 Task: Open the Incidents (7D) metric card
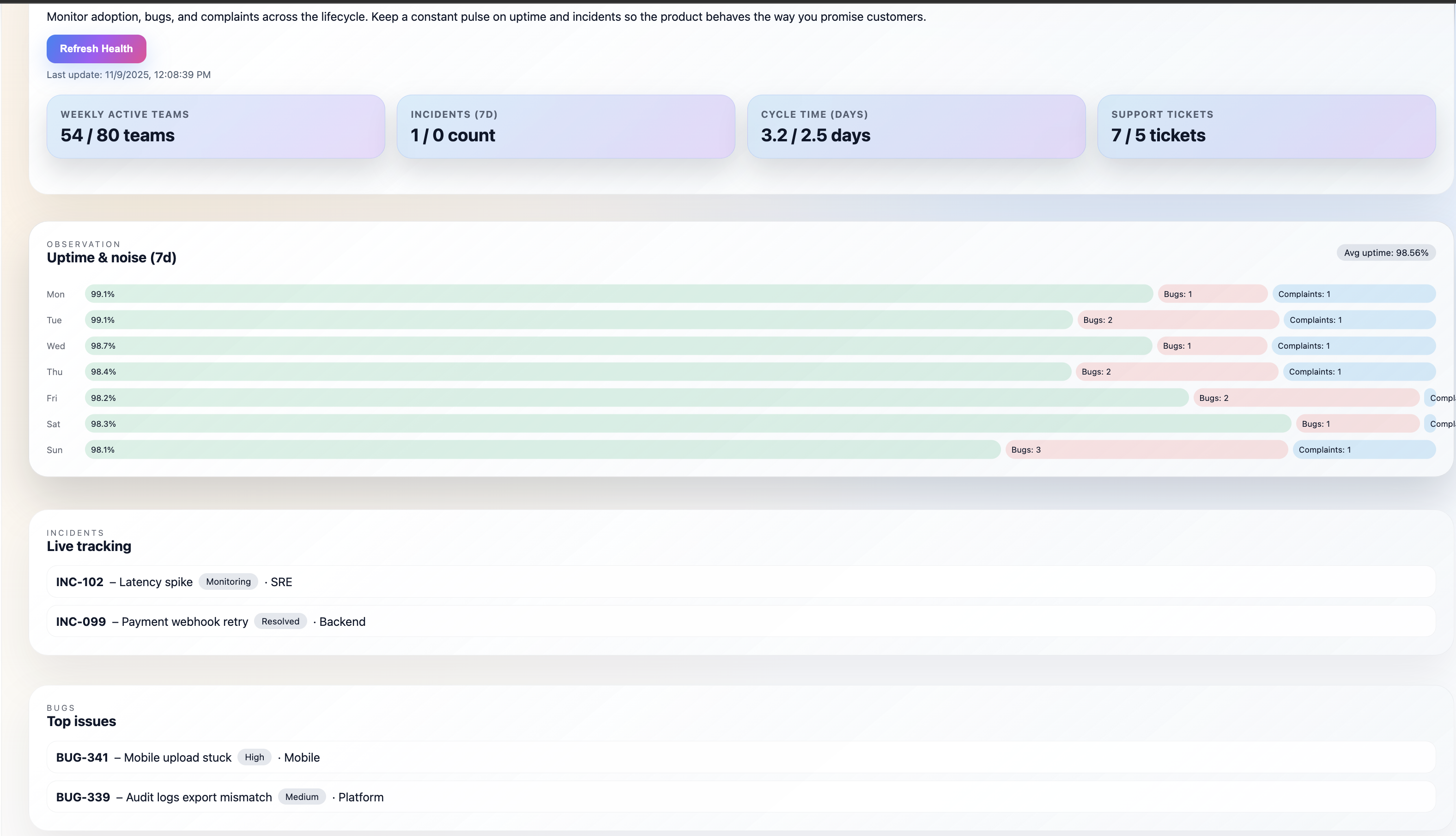tap(565, 126)
